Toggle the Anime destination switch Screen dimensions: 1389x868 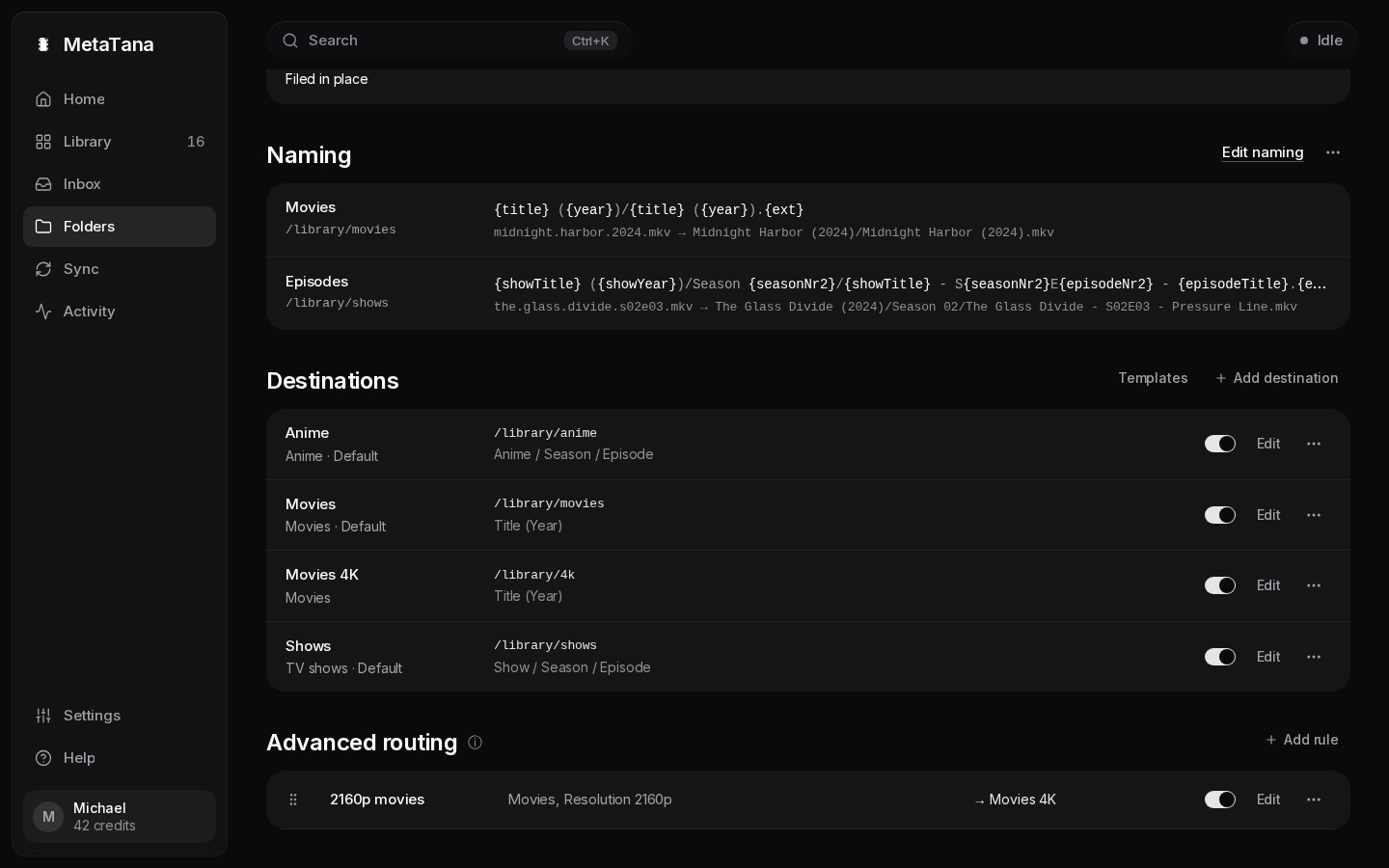1220,444
